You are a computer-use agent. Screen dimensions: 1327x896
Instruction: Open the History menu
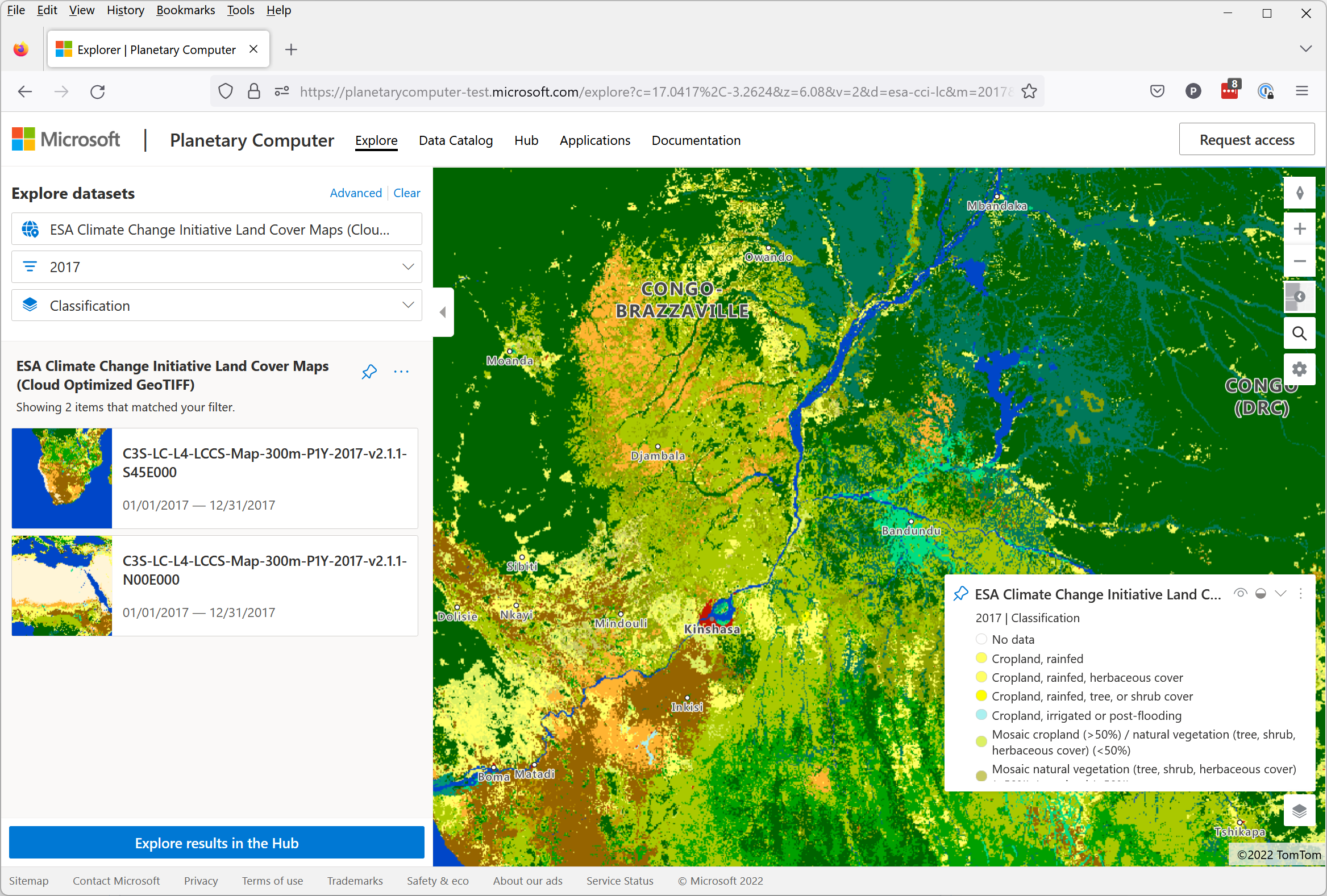click(x=125, y=10)
